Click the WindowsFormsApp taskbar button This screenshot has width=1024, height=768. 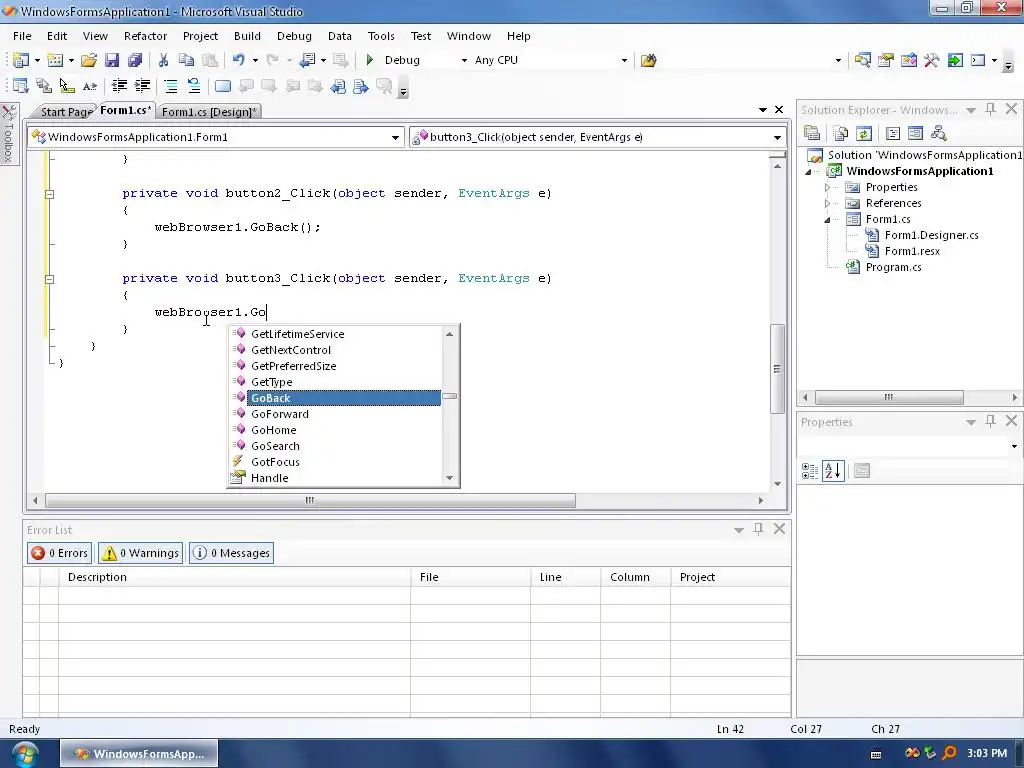pos(139,754)
